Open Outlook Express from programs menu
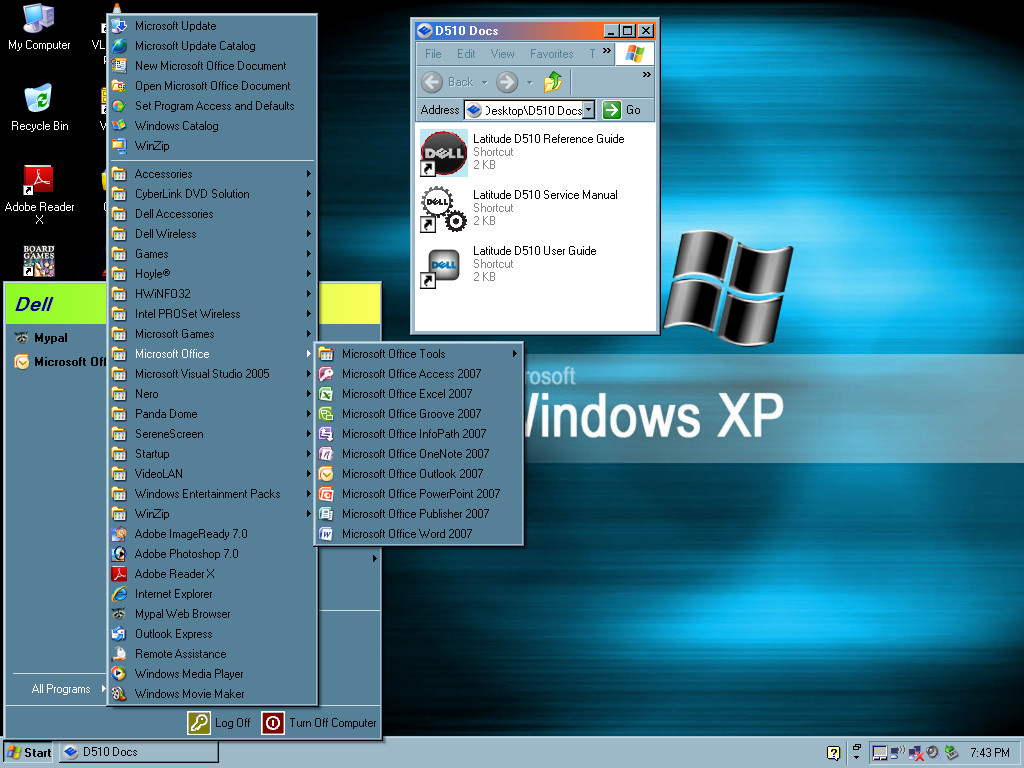 212,633
